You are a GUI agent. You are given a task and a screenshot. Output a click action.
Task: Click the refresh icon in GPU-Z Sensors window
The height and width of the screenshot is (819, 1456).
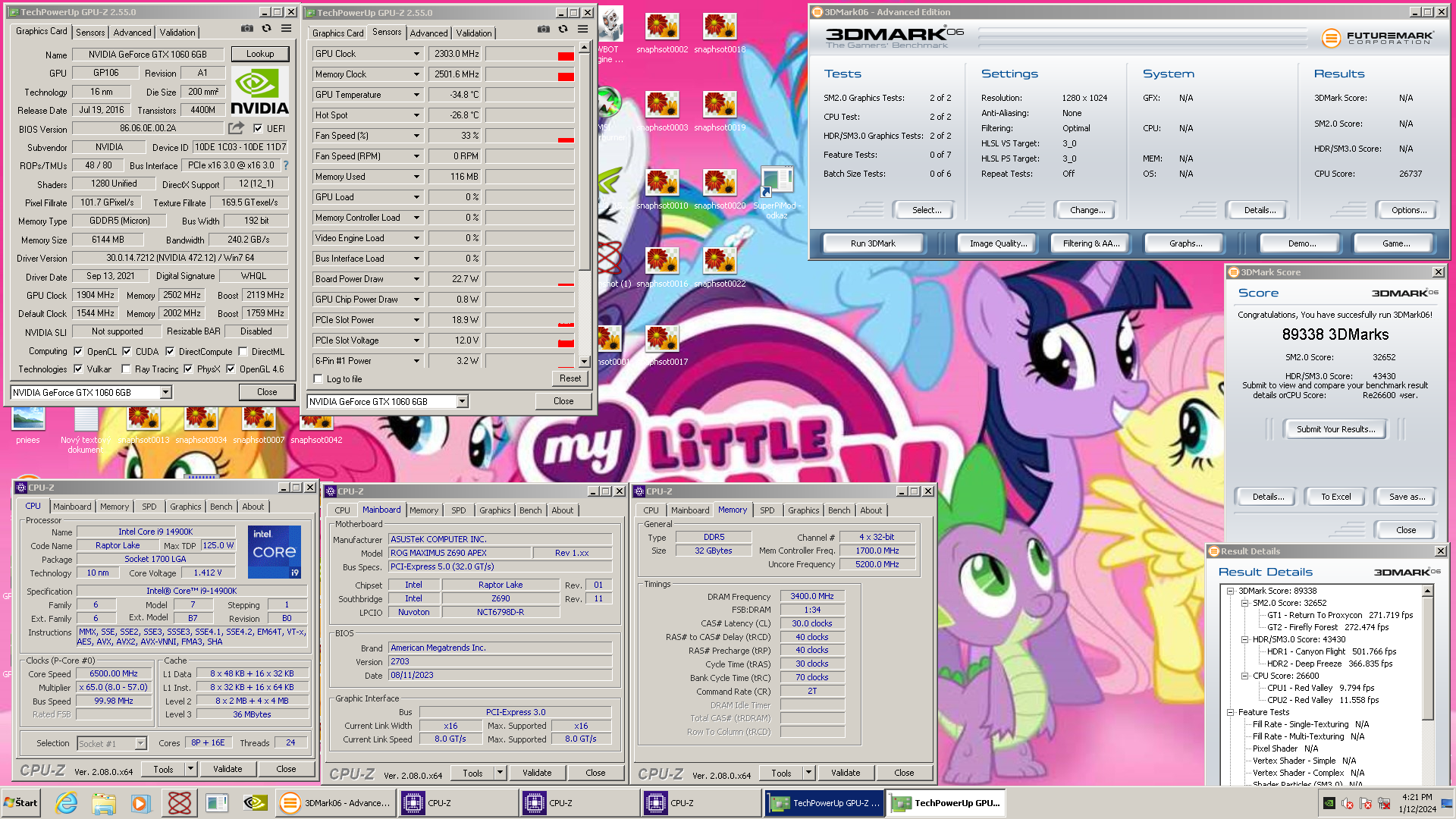(x=563, y=30)
